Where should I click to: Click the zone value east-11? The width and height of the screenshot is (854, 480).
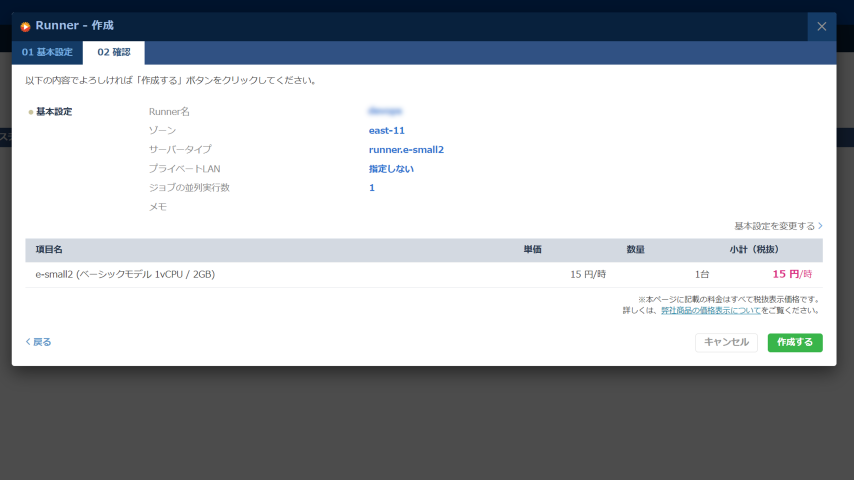pyautogui.click(x=386, y=130)
